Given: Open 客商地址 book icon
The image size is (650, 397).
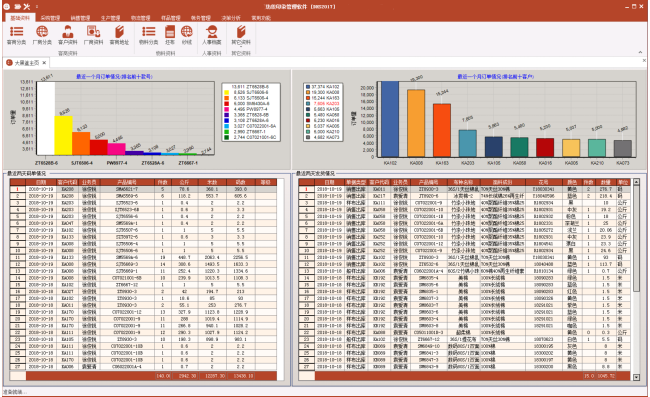Looking at the screenshot, I should [119, 35].
